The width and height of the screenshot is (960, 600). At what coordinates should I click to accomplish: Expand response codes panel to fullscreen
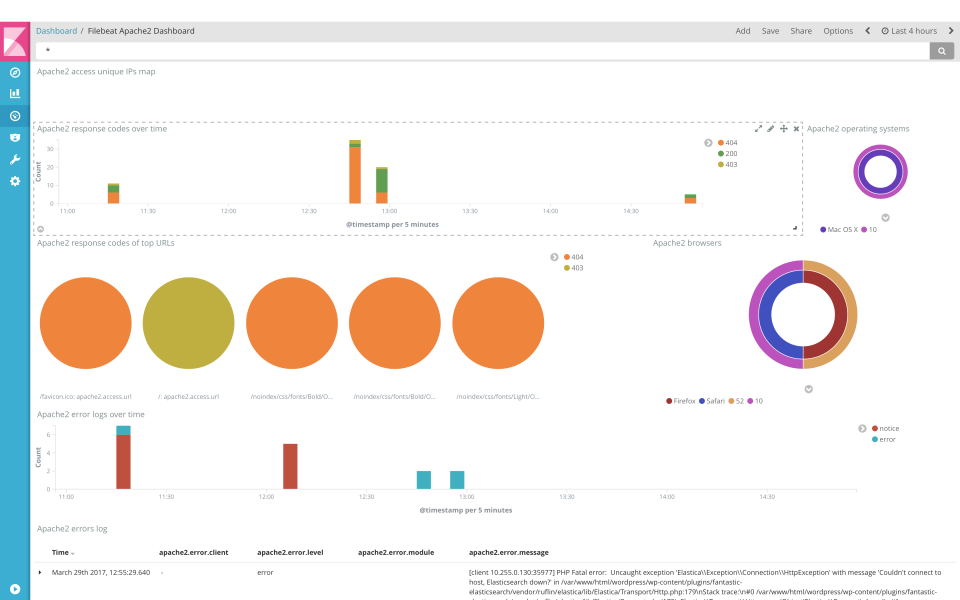pos(757,128)
